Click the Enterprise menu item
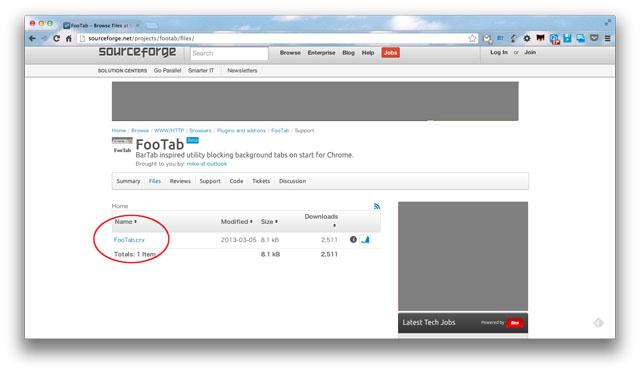The height and width of the screenshot is (373, 640). (322, 53)
